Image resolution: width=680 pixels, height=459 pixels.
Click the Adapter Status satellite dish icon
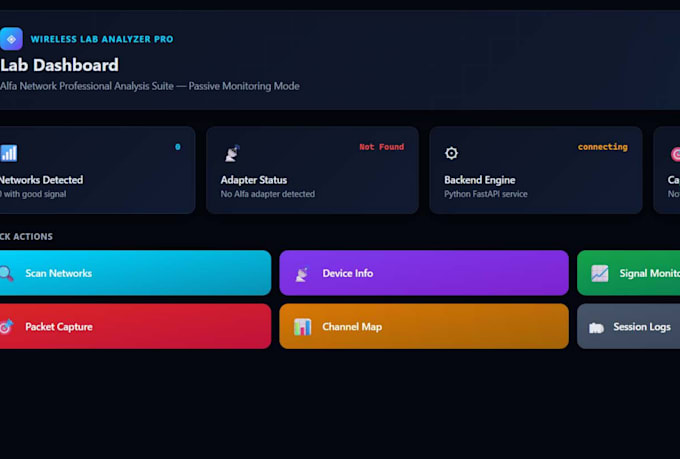pyautogui.click(x=232, y=153)
